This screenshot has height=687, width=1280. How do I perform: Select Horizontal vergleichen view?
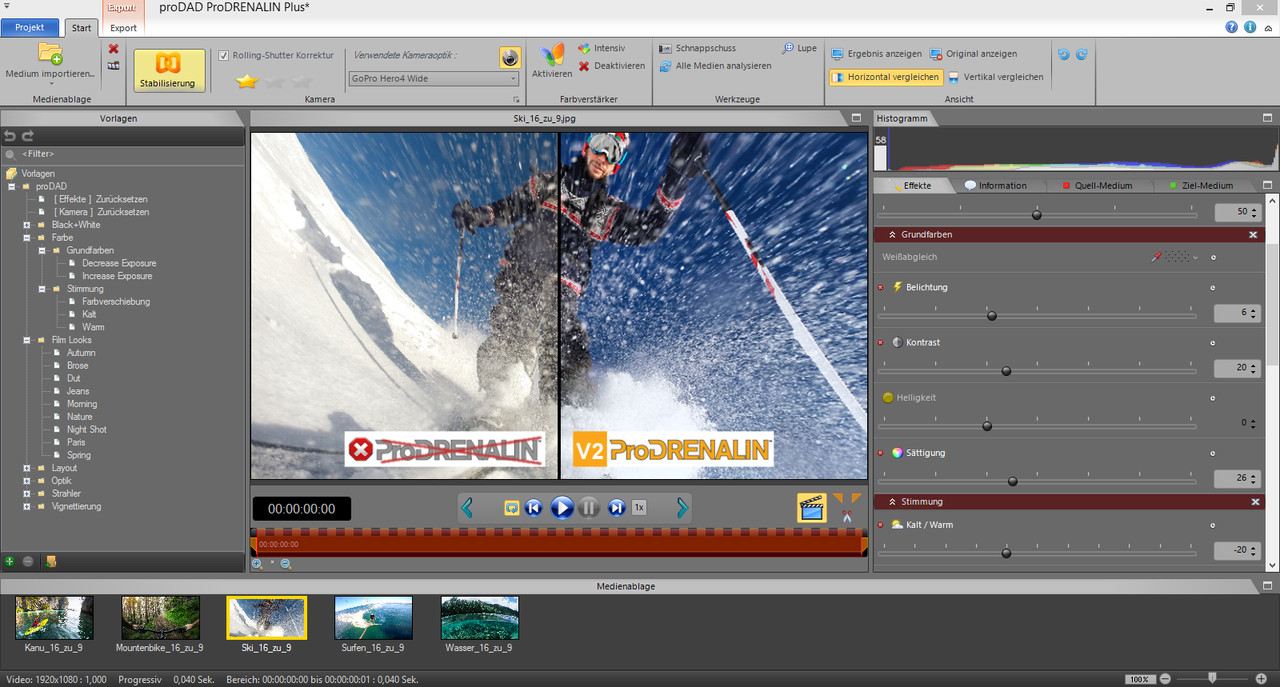886,76
